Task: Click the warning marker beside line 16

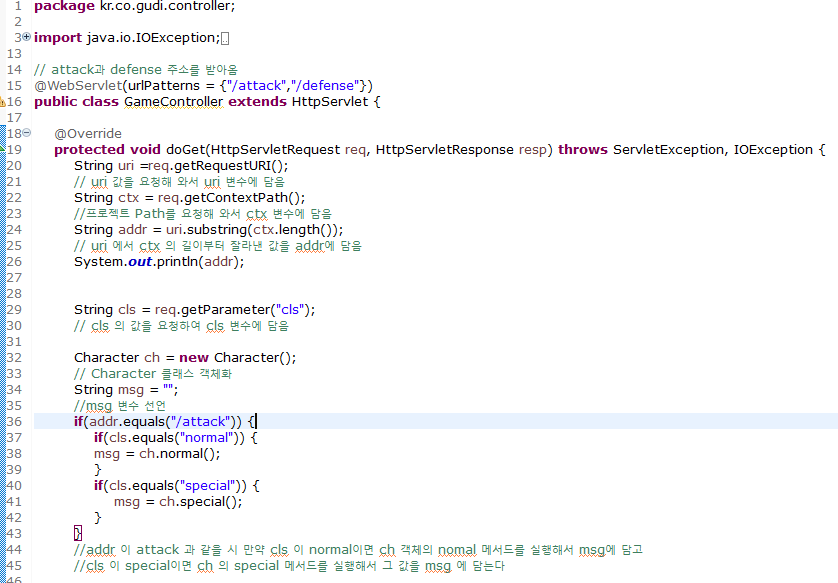Action: click(x=2, y=101)
